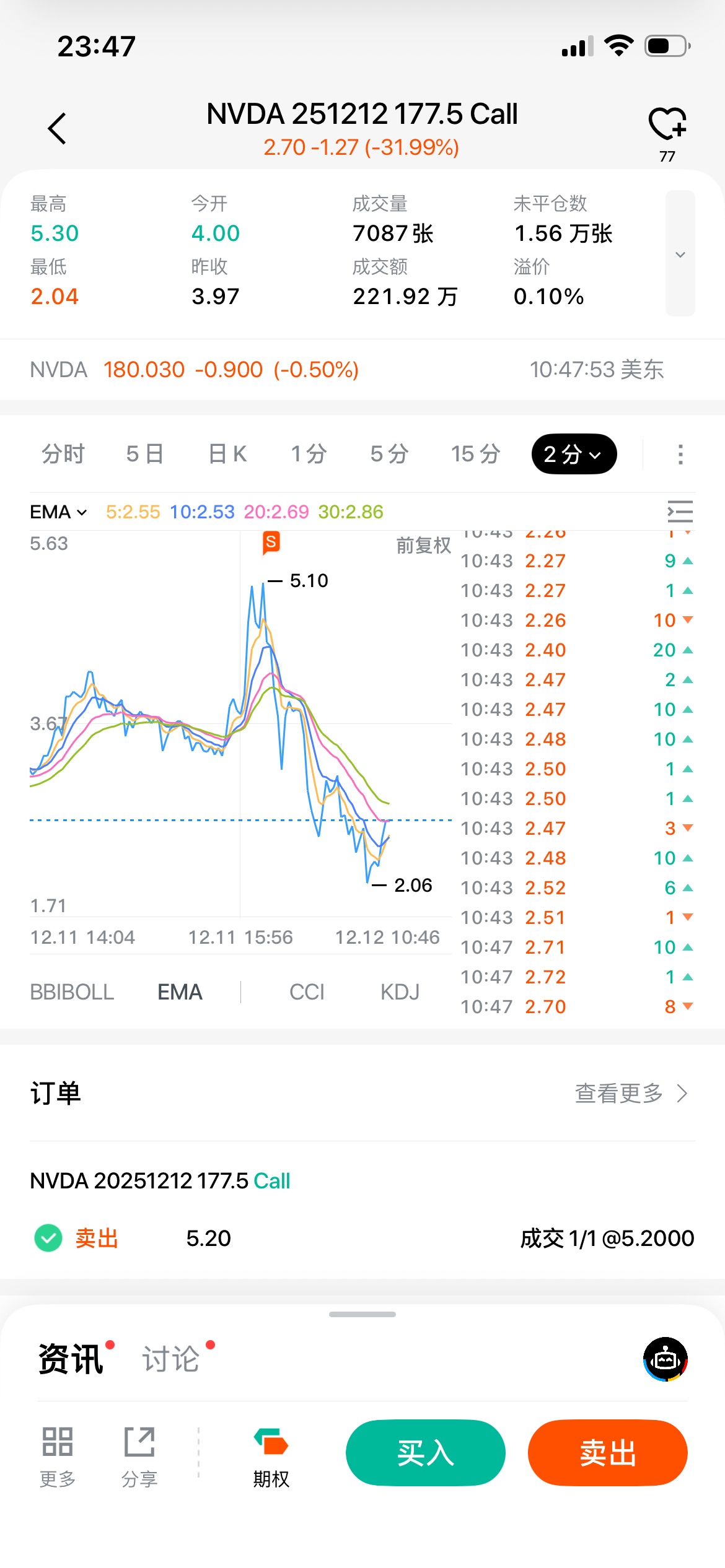
Task: Switch to the 日K chart tab
Action: [227, 454]
